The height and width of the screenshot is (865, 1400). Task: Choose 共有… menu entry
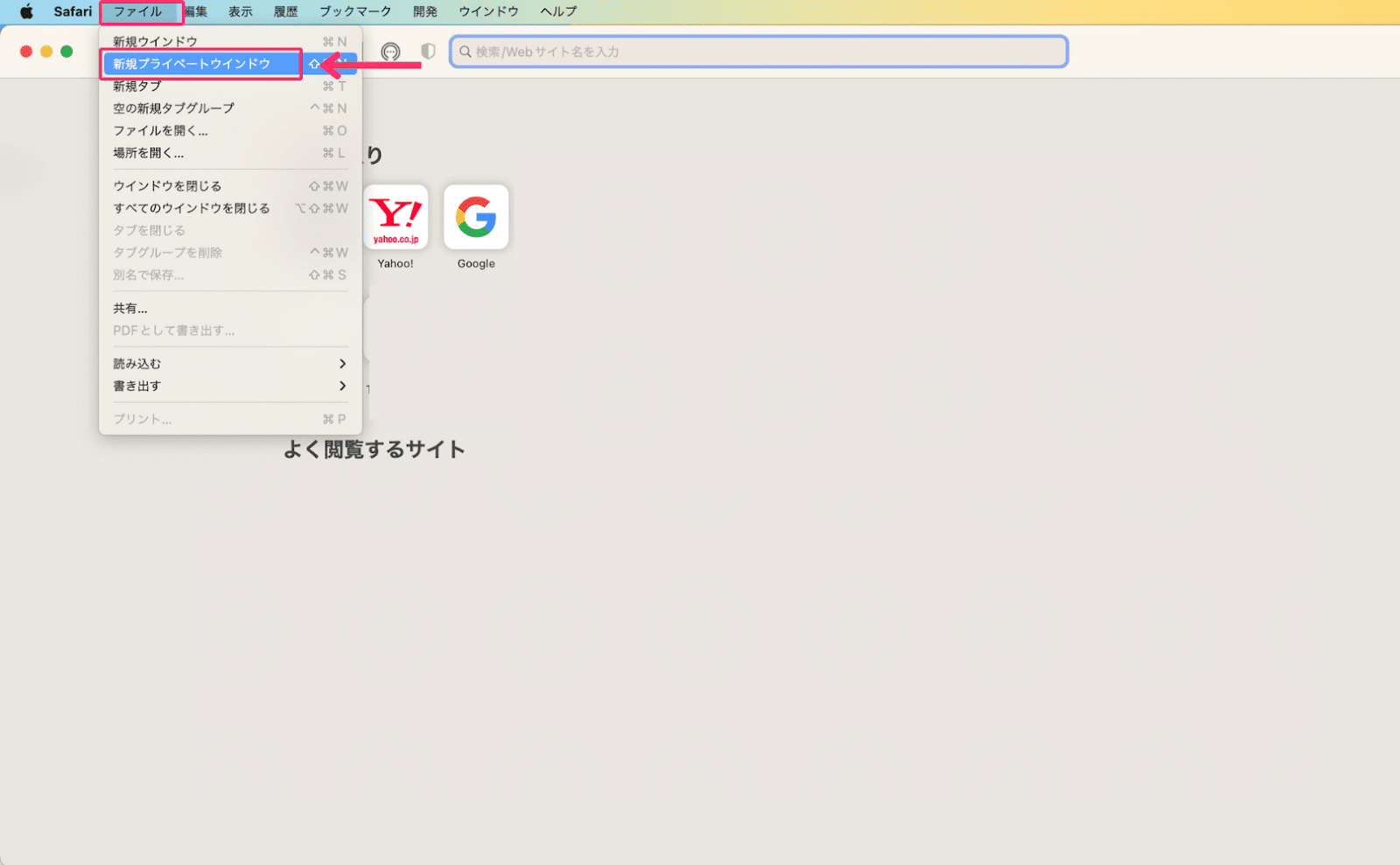coord(230,309)
